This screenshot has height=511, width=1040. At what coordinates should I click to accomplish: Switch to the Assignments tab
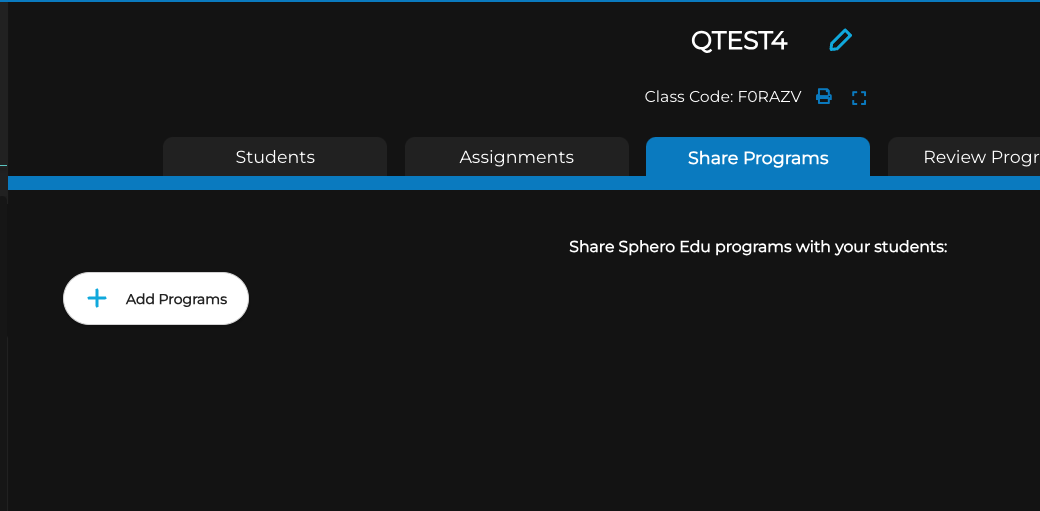click(517, 157)
